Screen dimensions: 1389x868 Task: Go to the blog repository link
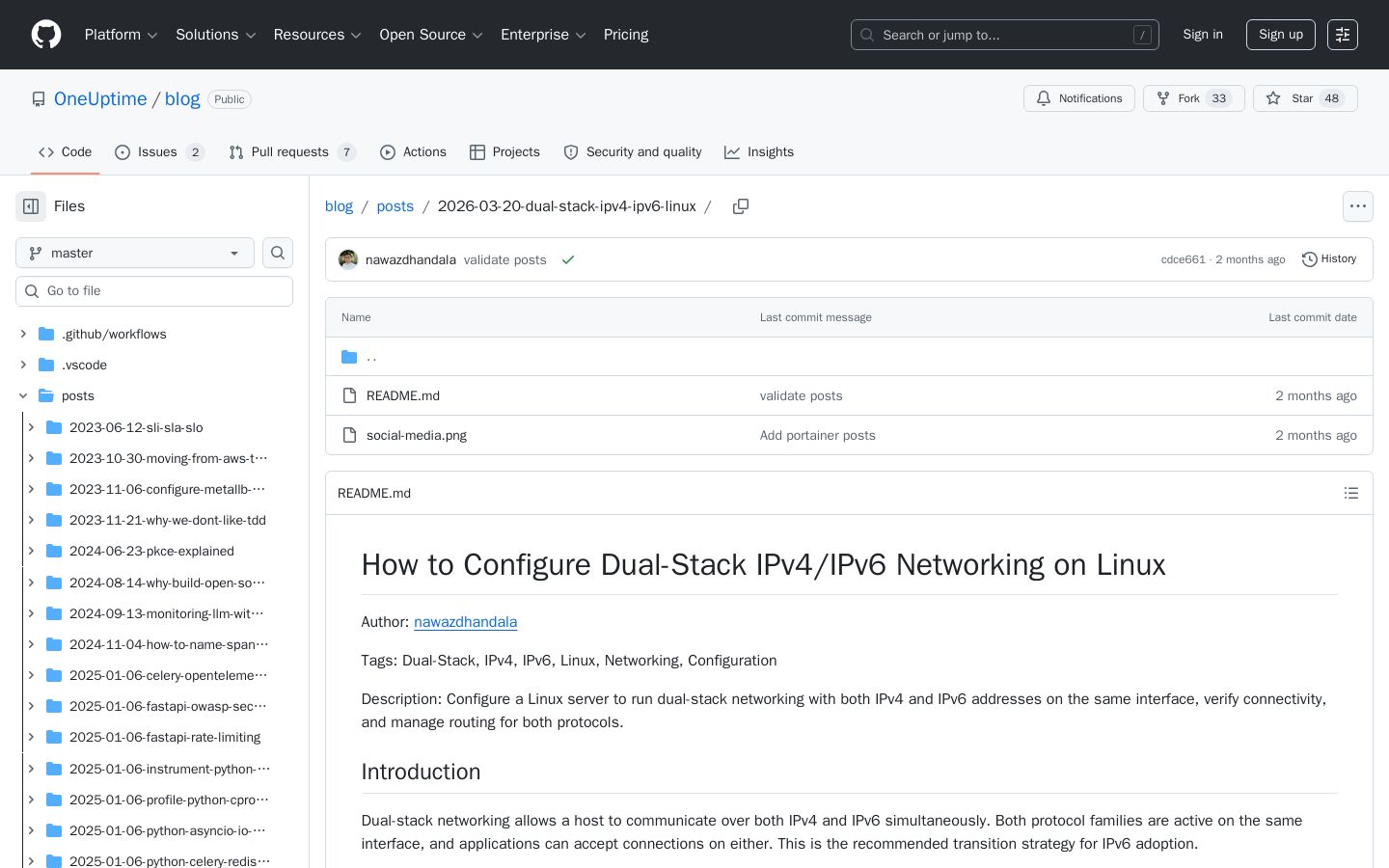182,99
